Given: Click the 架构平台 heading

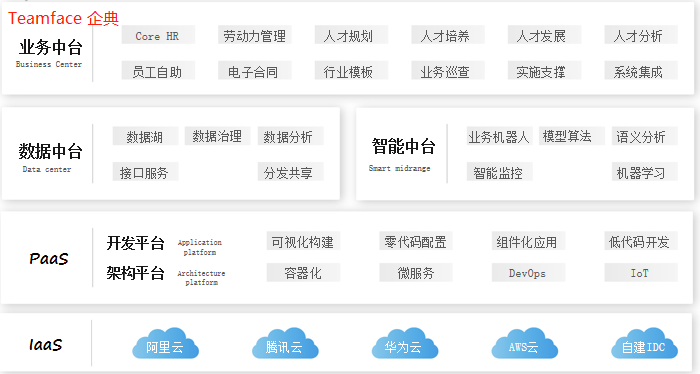Looking at the screenshot, I should click(135, 273).
